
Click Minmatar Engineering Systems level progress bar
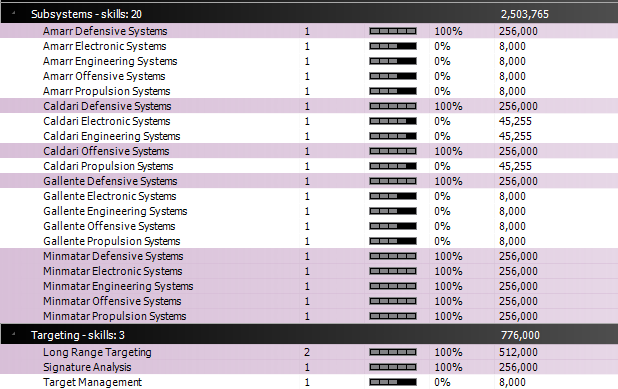pyautogui.click(x=393, y=286)
